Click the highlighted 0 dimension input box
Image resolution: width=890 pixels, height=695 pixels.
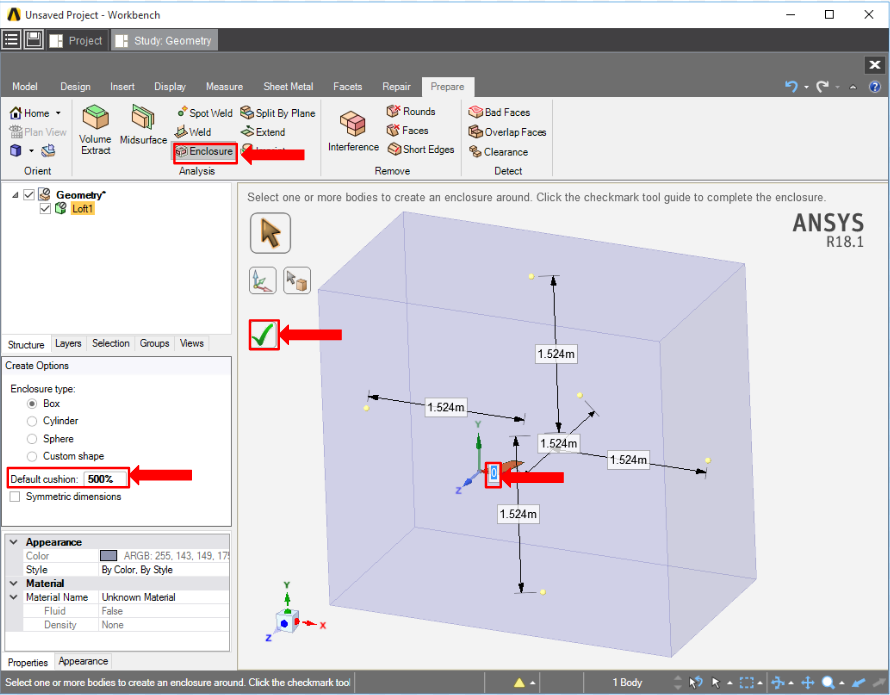click(x=493, y=473)
